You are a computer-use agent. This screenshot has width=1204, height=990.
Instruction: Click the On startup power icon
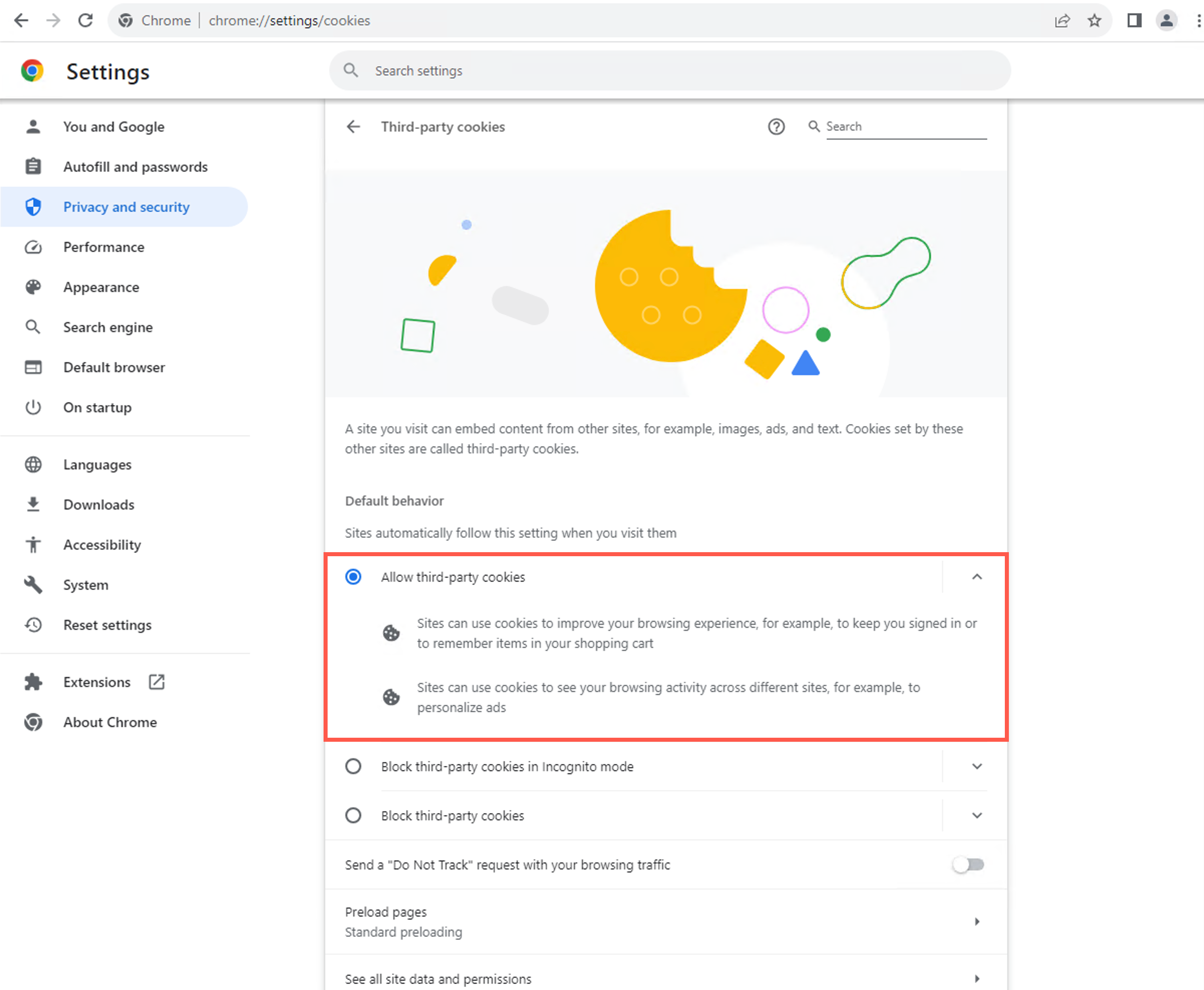tap(34, 407)
